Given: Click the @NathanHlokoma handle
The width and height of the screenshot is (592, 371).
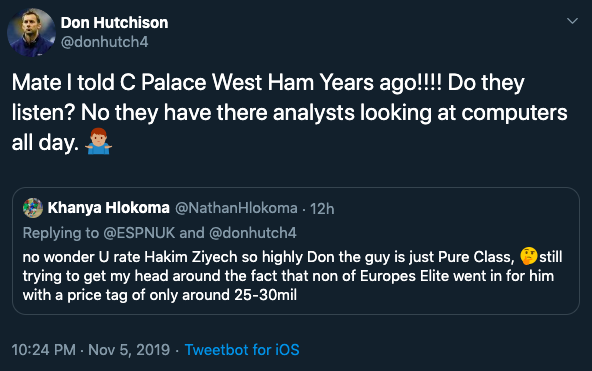Looking at the screenshot, I should pyautogui.click(x=236, y=208).
